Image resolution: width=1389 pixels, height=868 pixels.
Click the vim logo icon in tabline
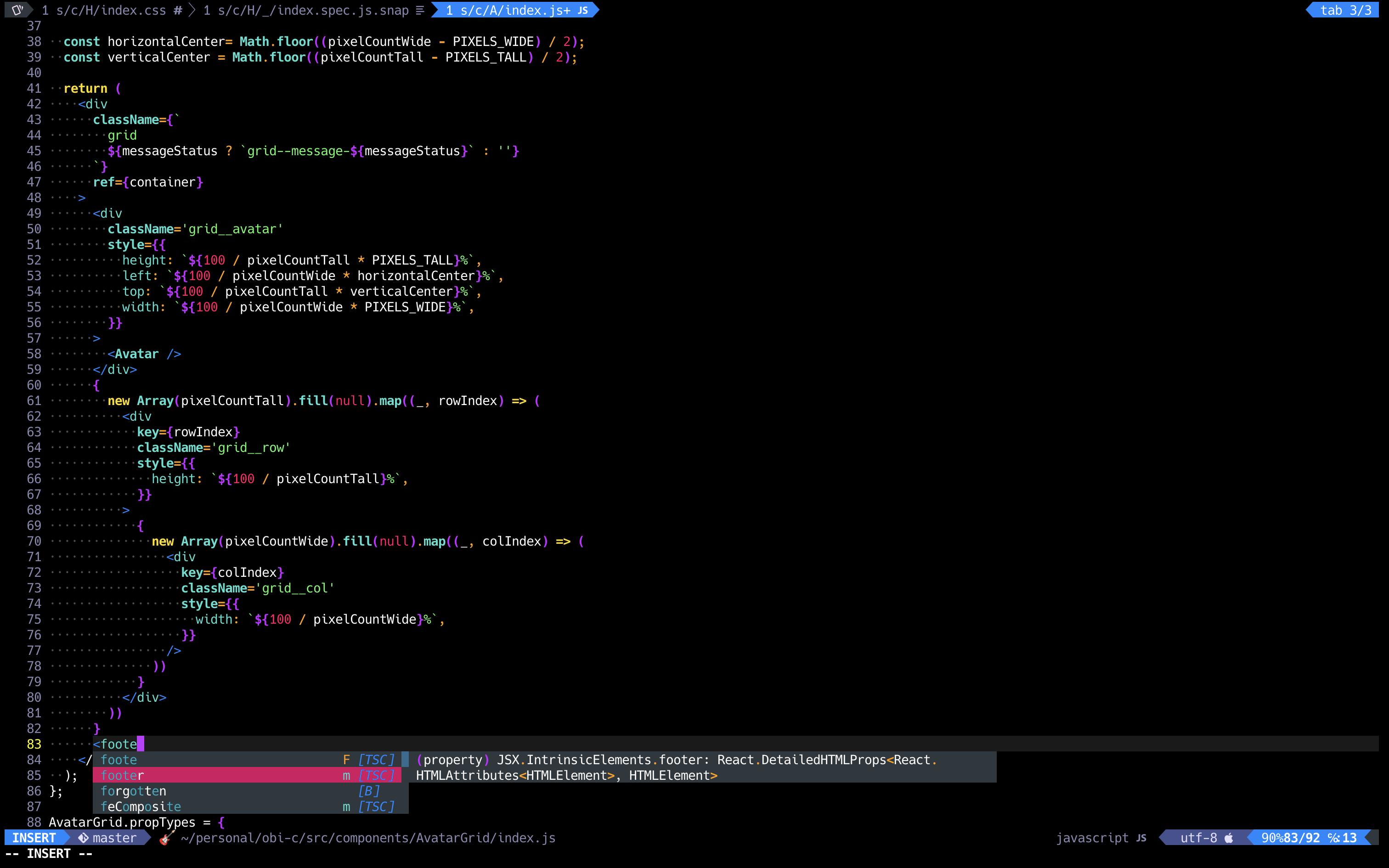click(17, 10)
